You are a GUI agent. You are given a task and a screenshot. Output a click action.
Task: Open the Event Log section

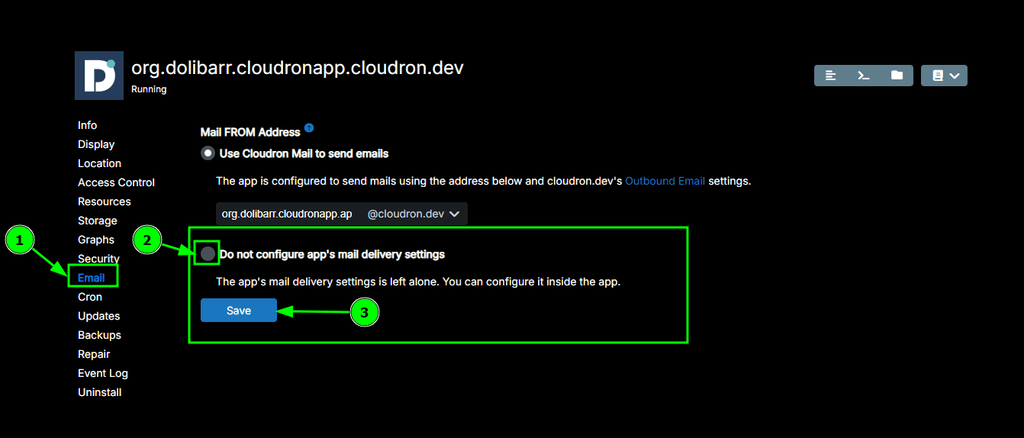point(103,373)
